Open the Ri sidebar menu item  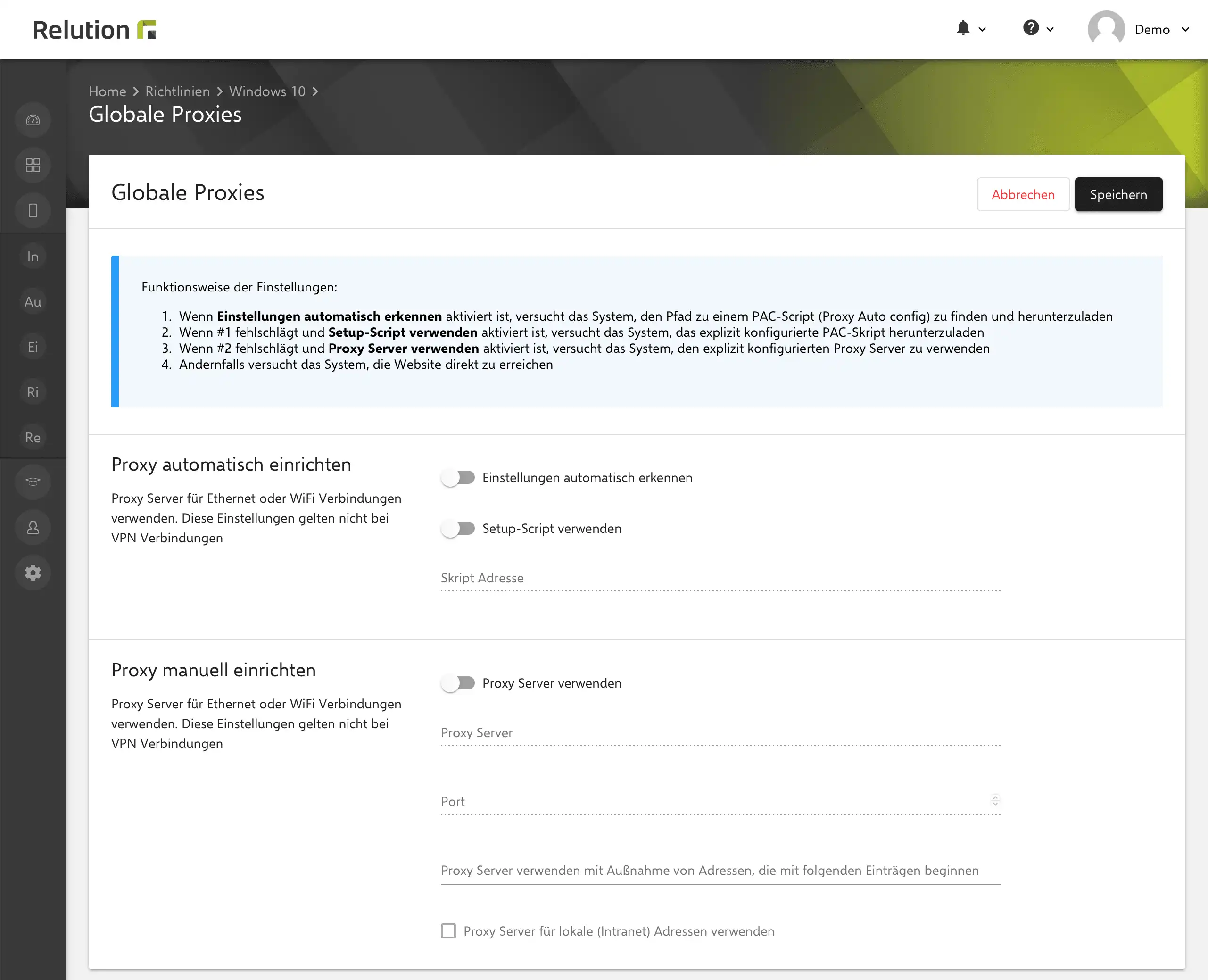click(33, 392)
